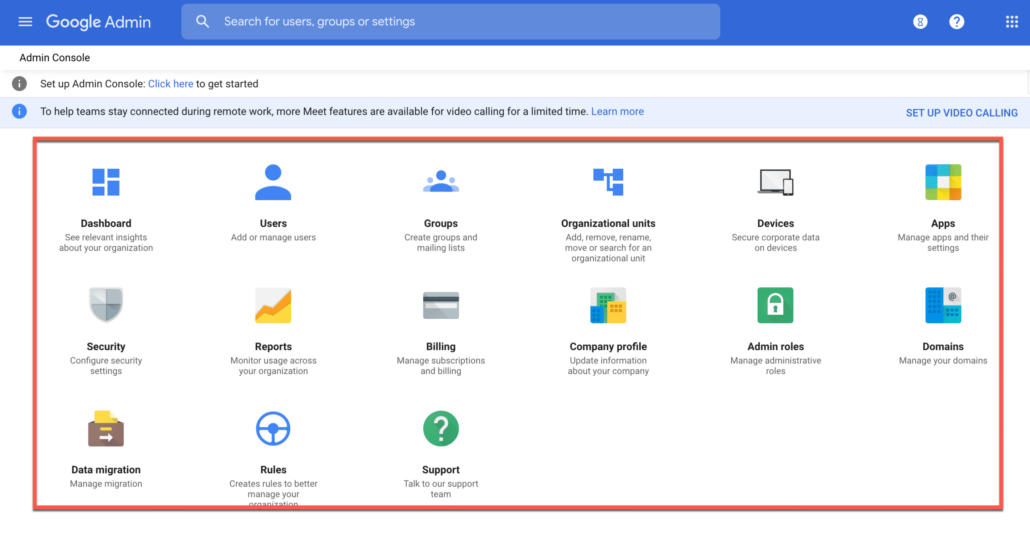
Task: Open the Groups people icon
Action: 441,181
